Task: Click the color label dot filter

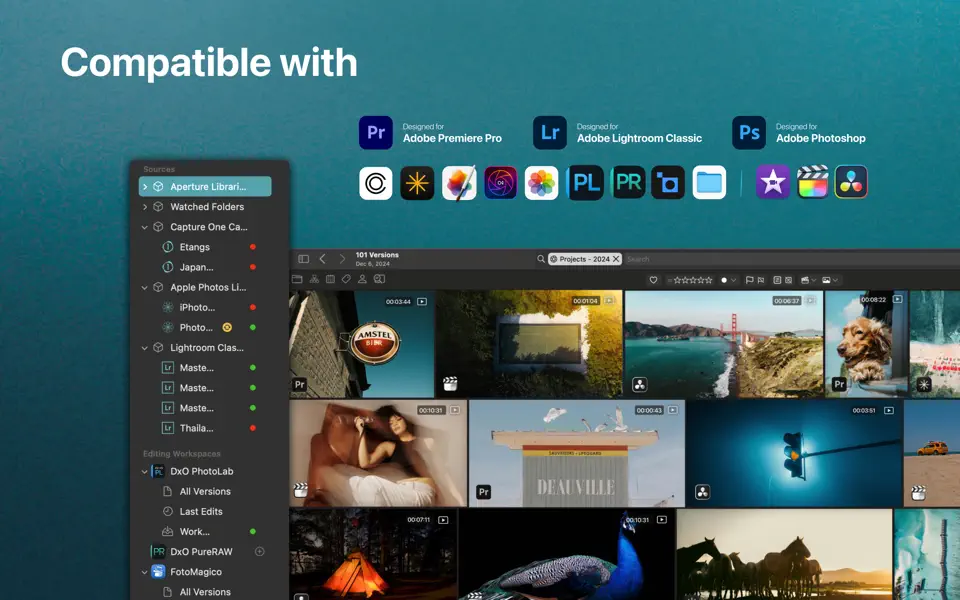Action: 724,279
